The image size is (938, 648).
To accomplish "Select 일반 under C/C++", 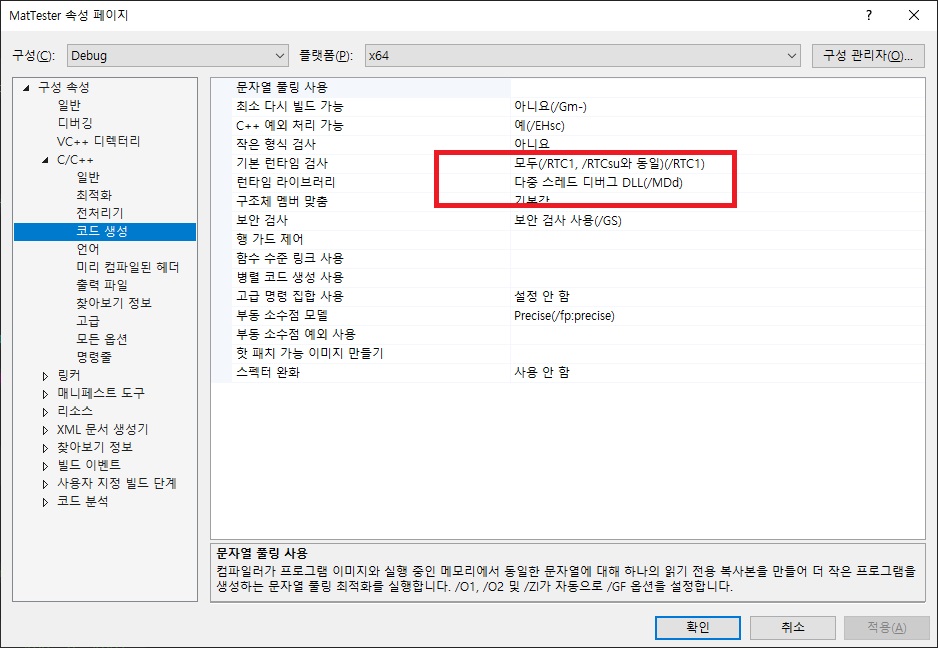I will coord(88,177).
